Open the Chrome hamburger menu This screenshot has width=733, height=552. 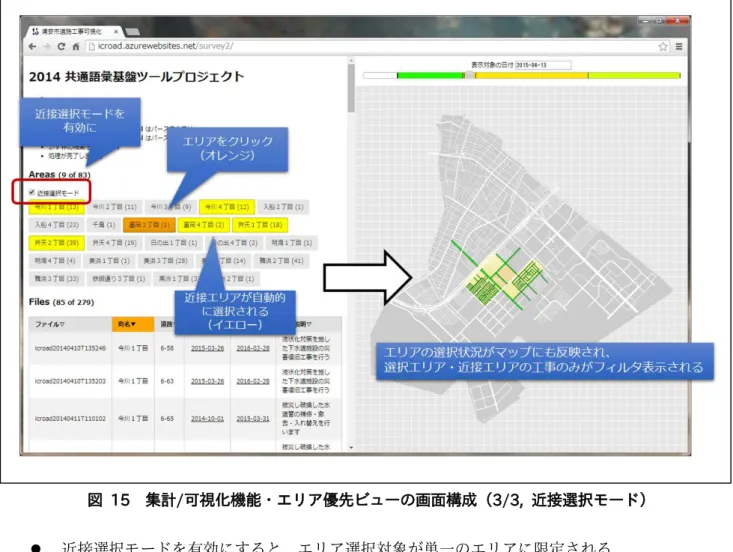679,46
